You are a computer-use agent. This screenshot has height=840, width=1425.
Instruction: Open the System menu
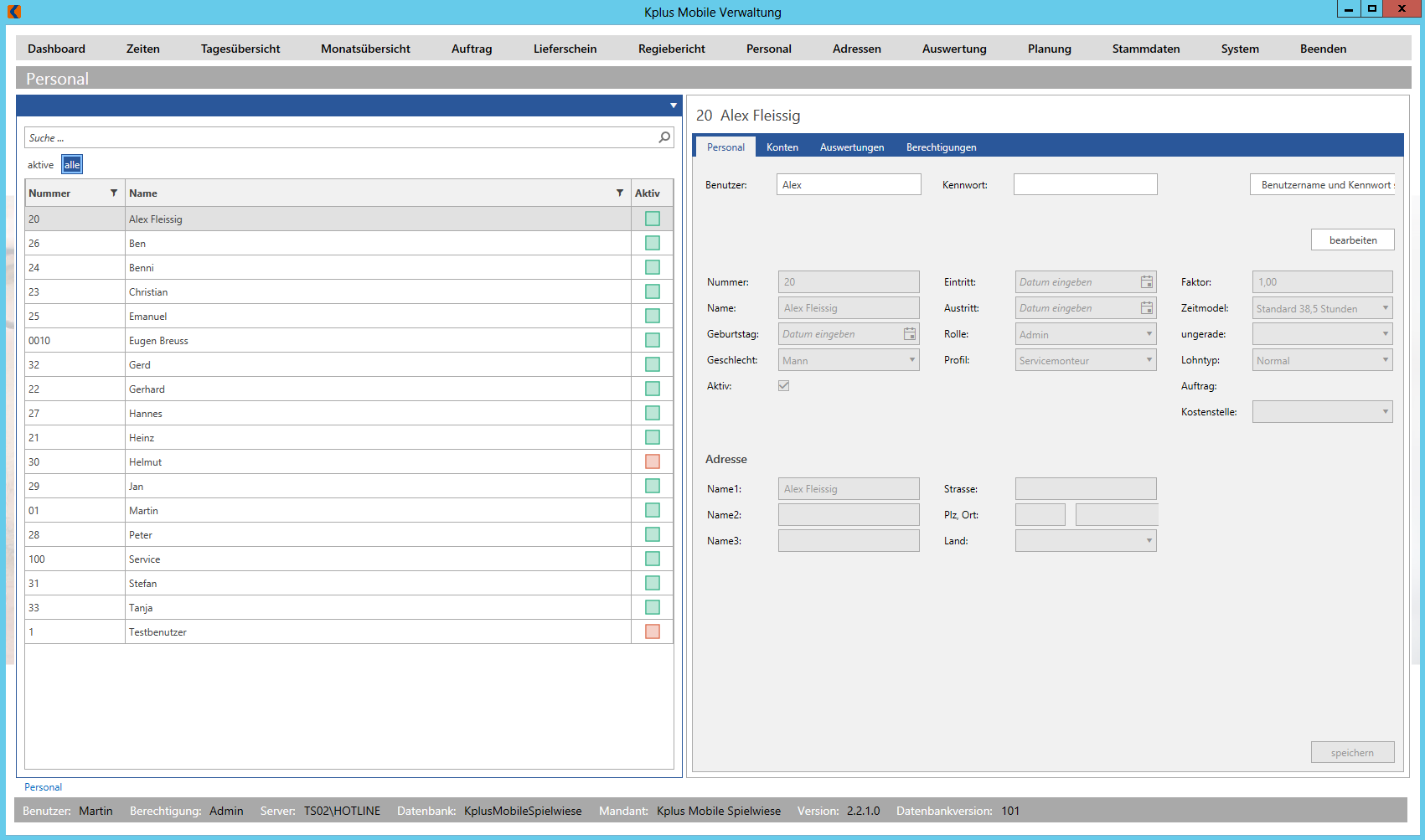pyautogui.click(x=1240, y=49)
